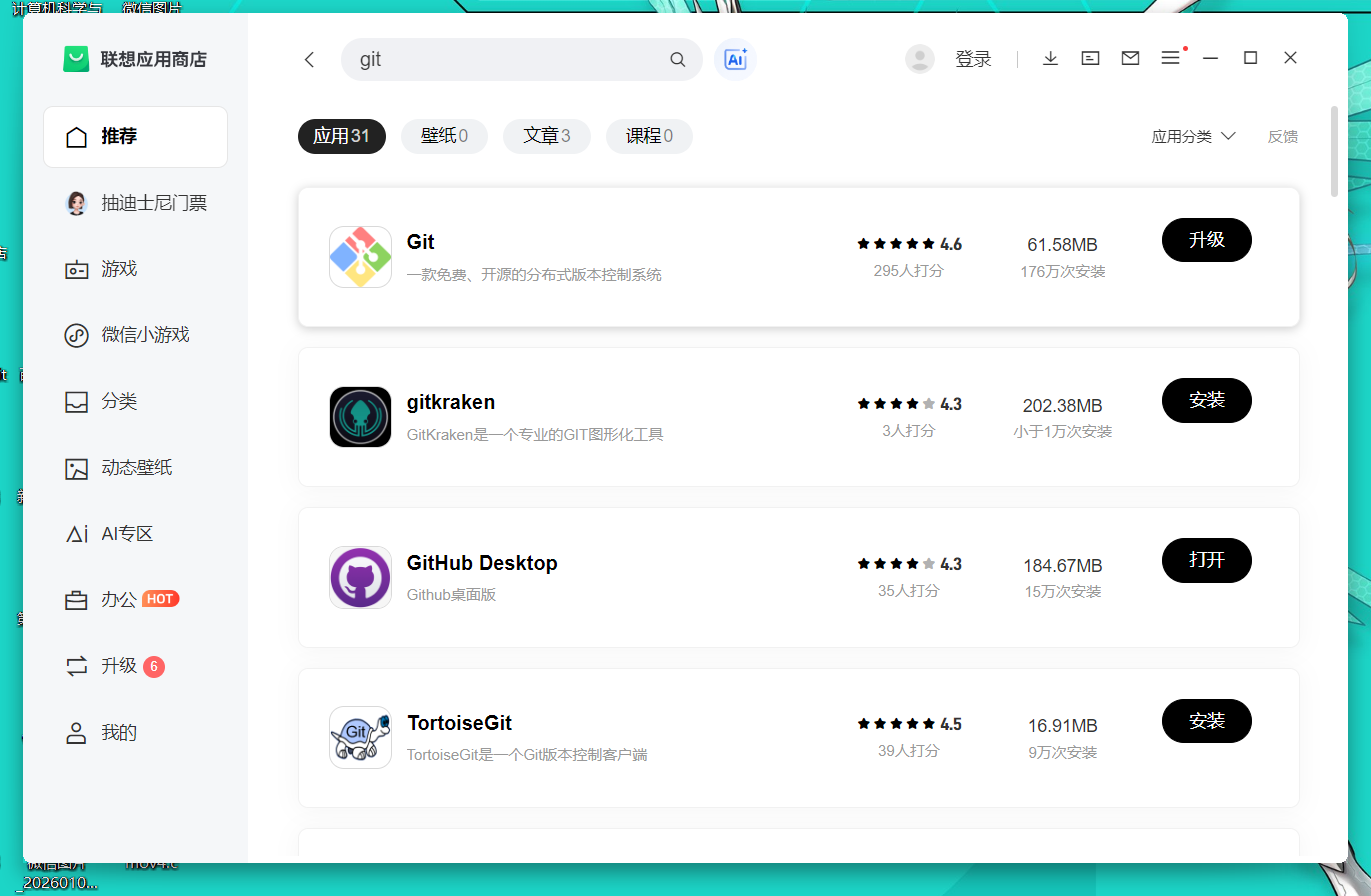Click the 39人打分 rating count
1371x896 pixels.
point(909,751)
